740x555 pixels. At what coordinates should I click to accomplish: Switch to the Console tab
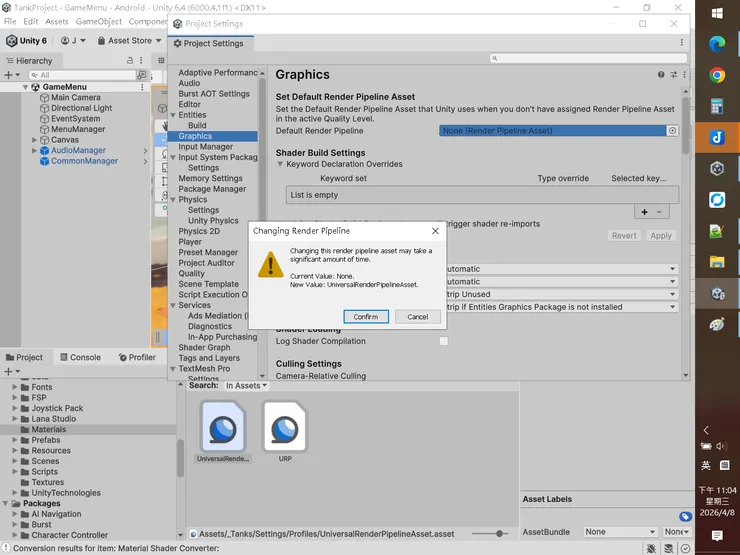click(x=80, y=357)
